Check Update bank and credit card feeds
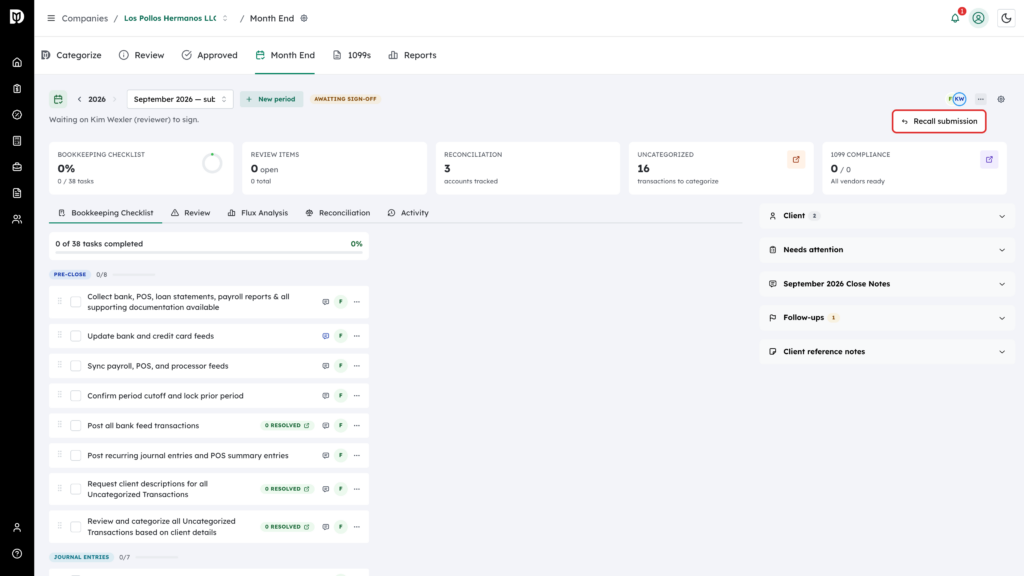The height and width of the screenshot is (576, 1024). (x=76, y=336)
